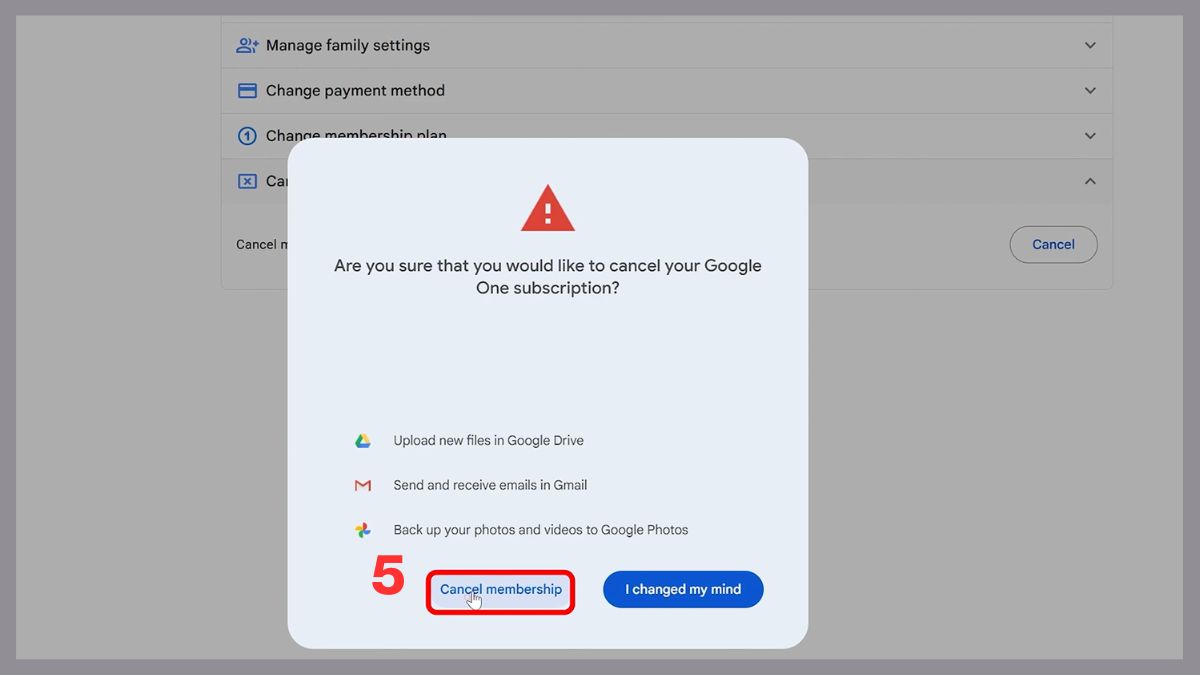Confirm with Cancel membership button
Screen dimensions: 1200x675
coord(501,590)
